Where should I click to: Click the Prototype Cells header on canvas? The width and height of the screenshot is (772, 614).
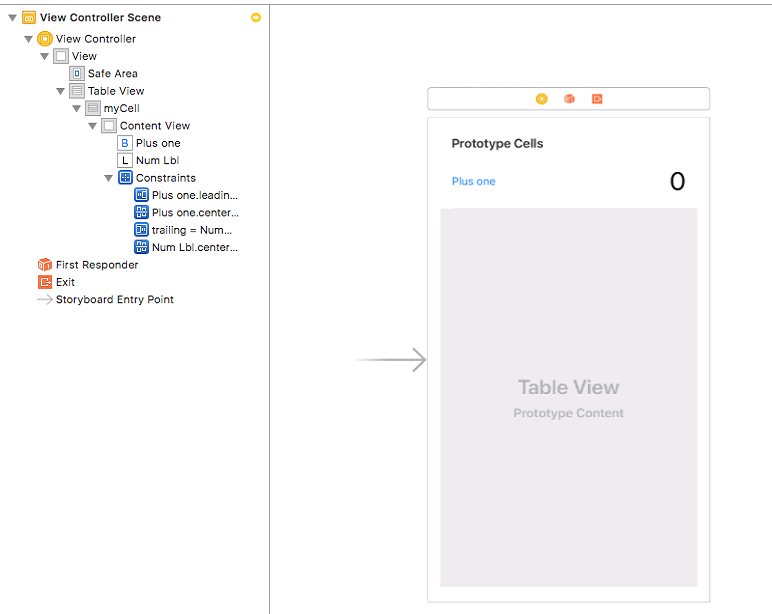(x=497, y=144)
